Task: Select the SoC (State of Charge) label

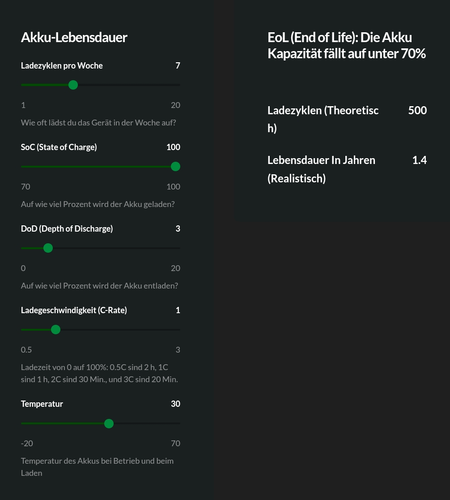Action: click(59, 147)
